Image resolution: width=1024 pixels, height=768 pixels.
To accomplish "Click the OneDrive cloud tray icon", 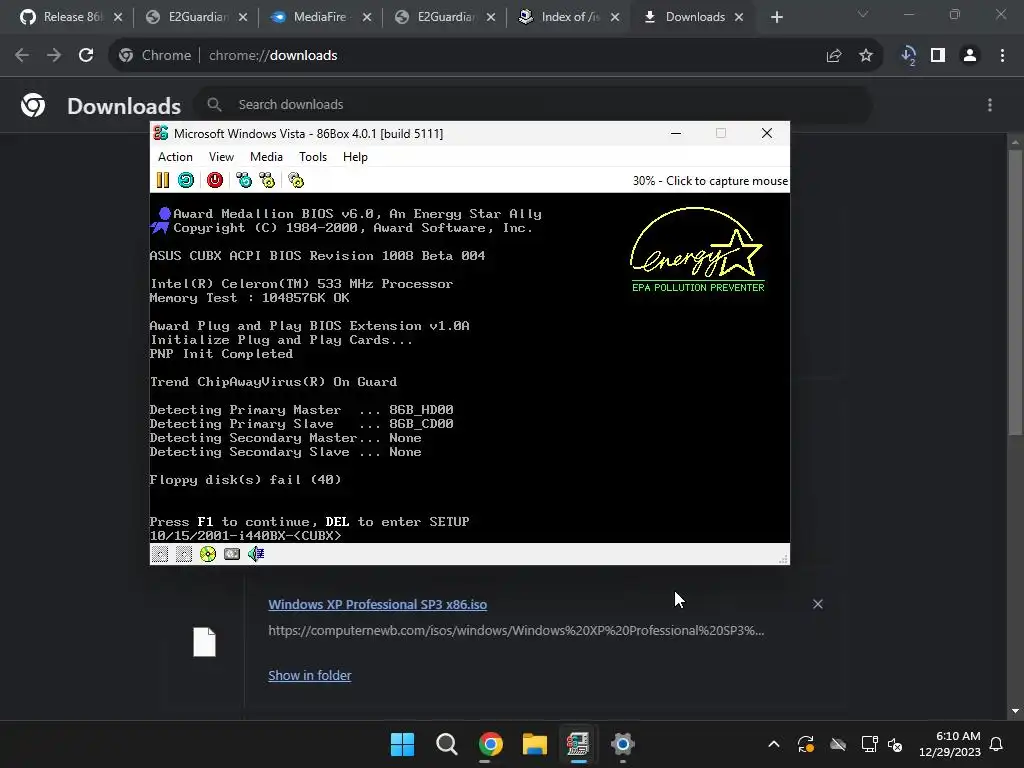I will tap(838, 744).
